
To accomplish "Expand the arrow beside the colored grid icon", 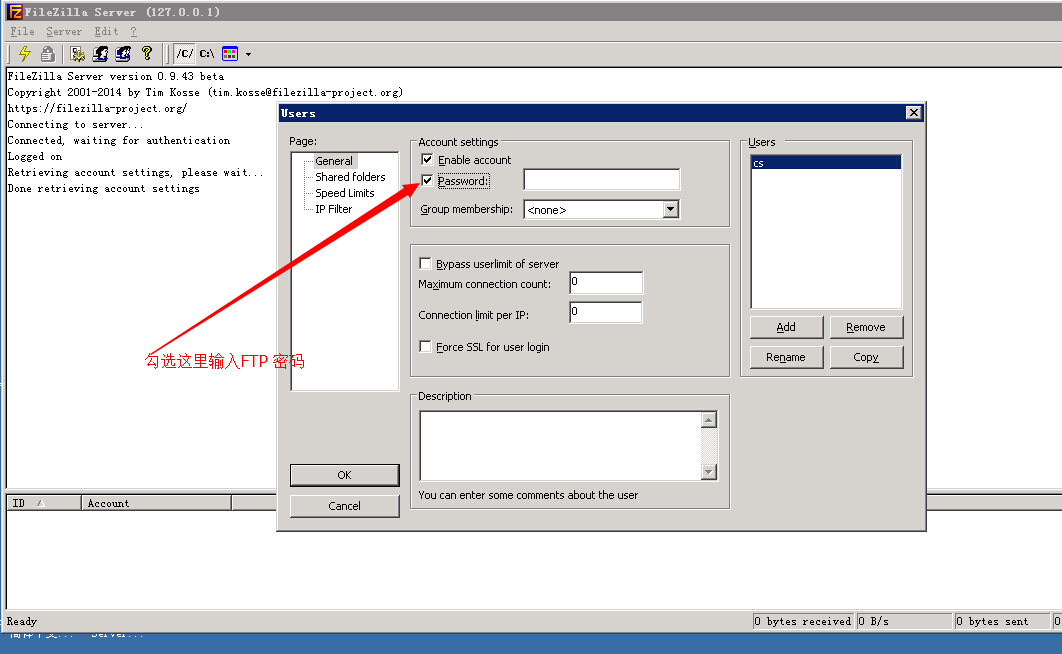I will point(249,54).
